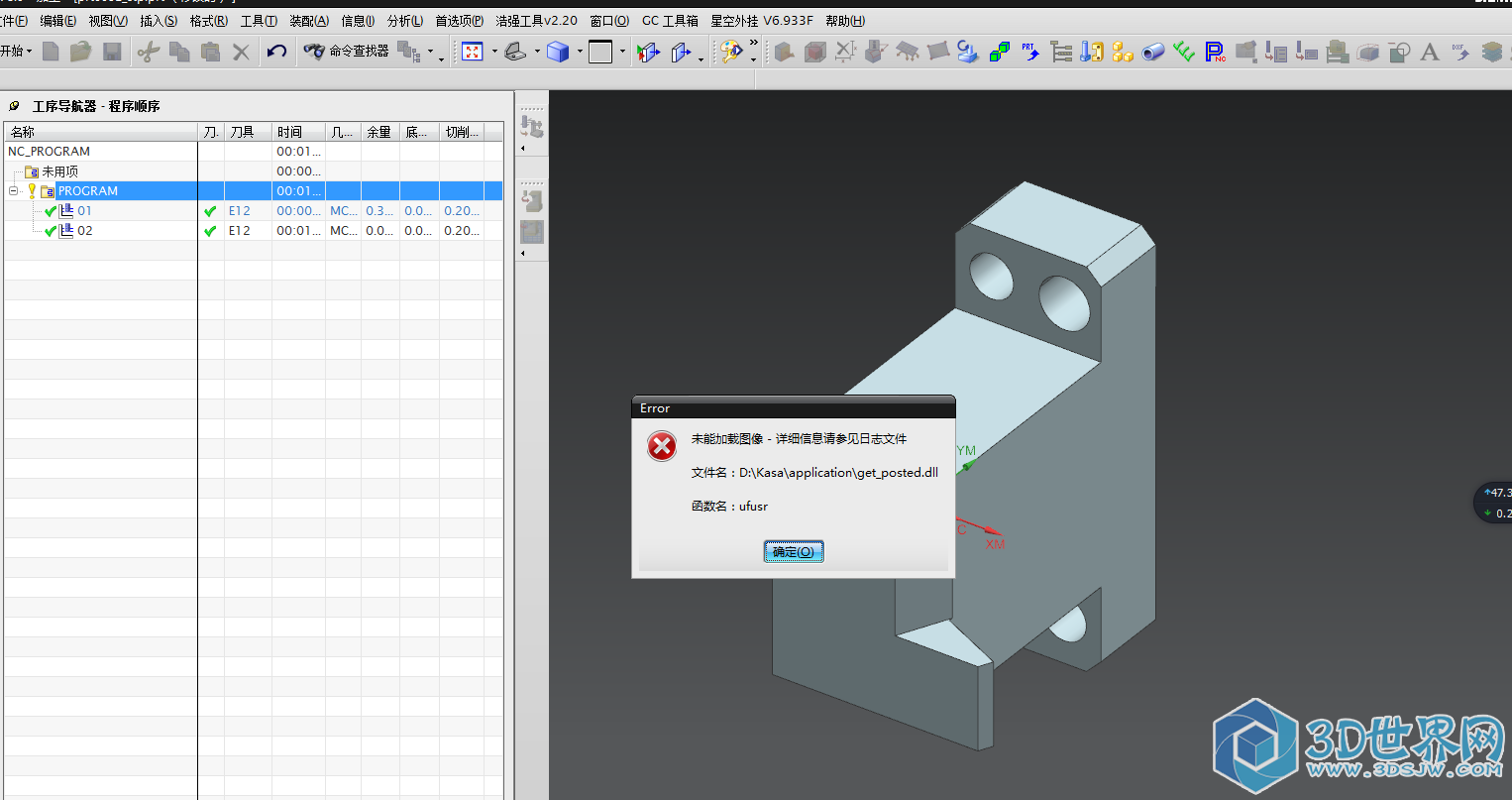Click the PRT export icon
Viewport: 1512px width, 800px height.
click(1030, 52)
